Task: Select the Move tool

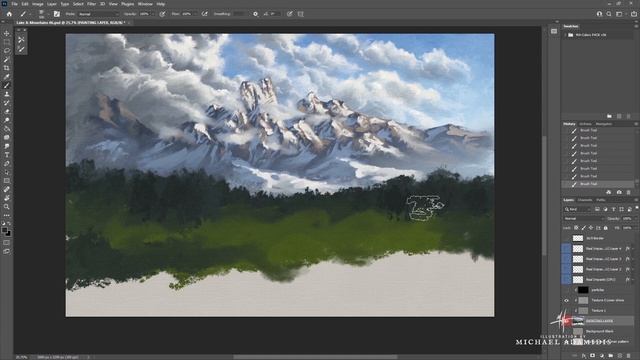Action: (x=7, y=33)
